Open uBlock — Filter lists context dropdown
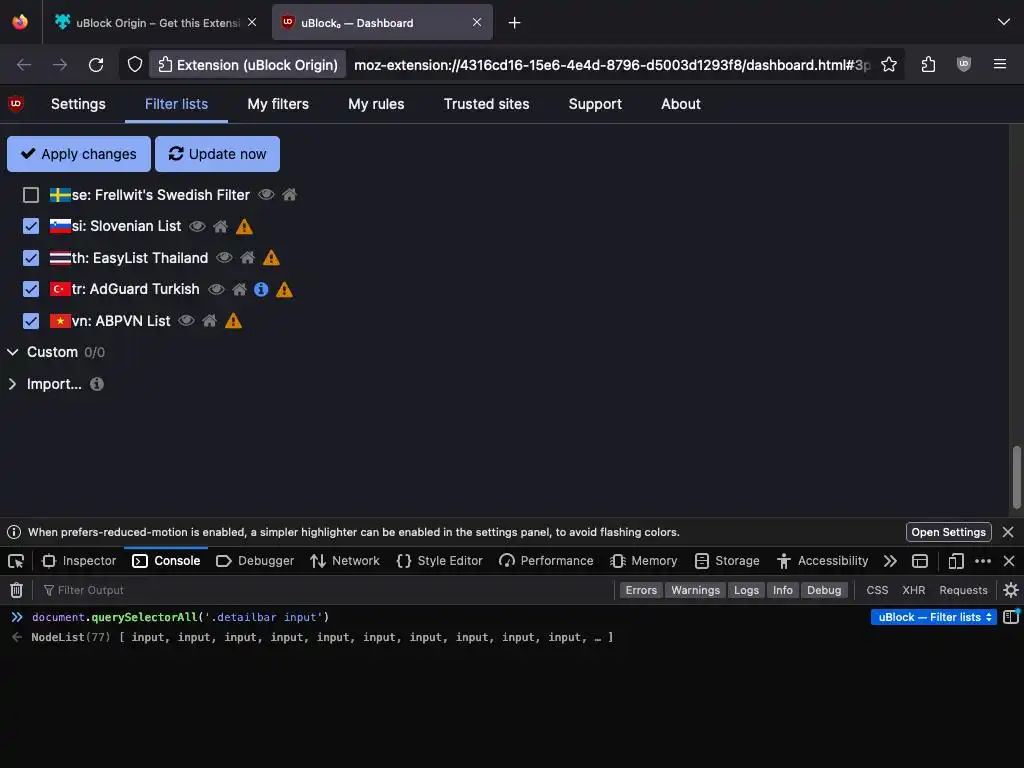This screenshot has width=1024, height=768. pyautogui.click(x=933, y=617)
